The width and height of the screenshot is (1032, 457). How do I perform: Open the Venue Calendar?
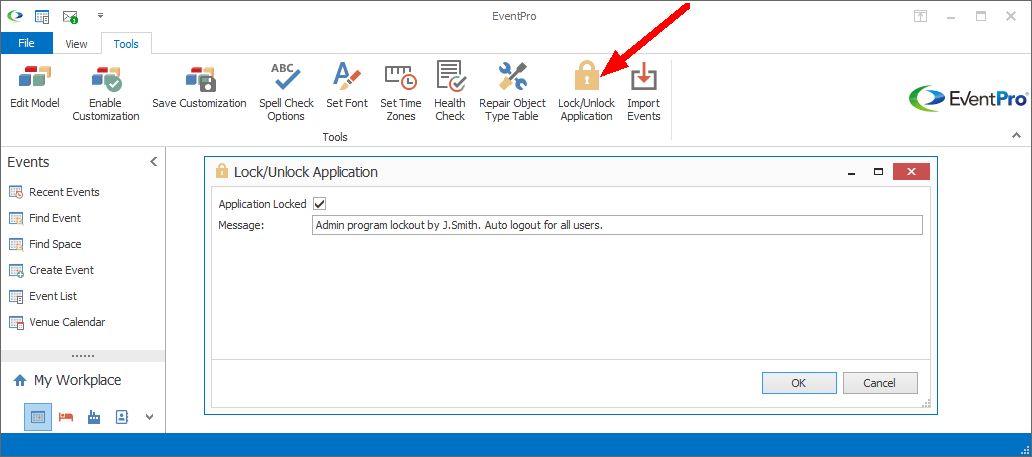click(x=57, y=322)
